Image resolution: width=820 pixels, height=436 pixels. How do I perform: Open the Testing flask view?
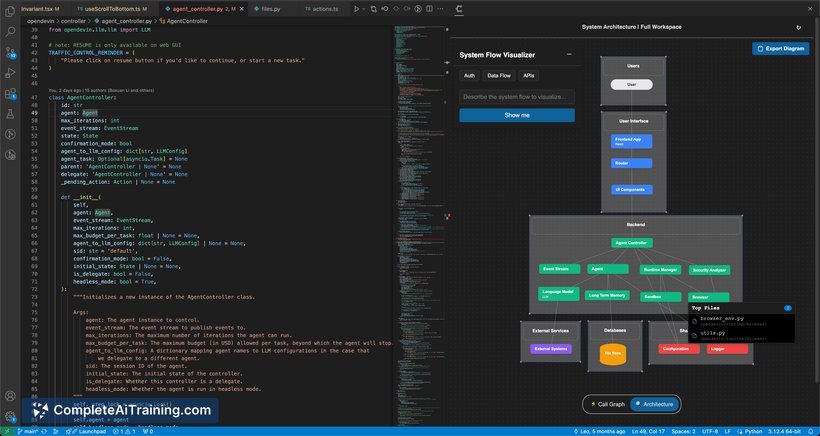[10, 114]
